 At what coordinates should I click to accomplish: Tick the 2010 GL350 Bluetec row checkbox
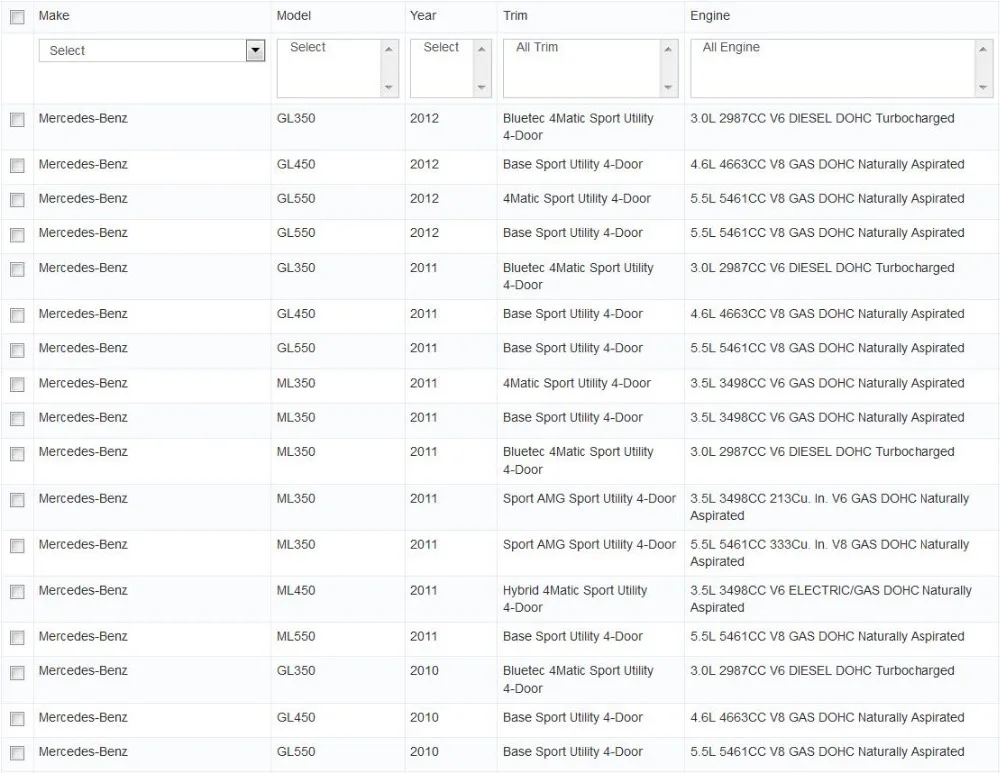click(17, 673)
